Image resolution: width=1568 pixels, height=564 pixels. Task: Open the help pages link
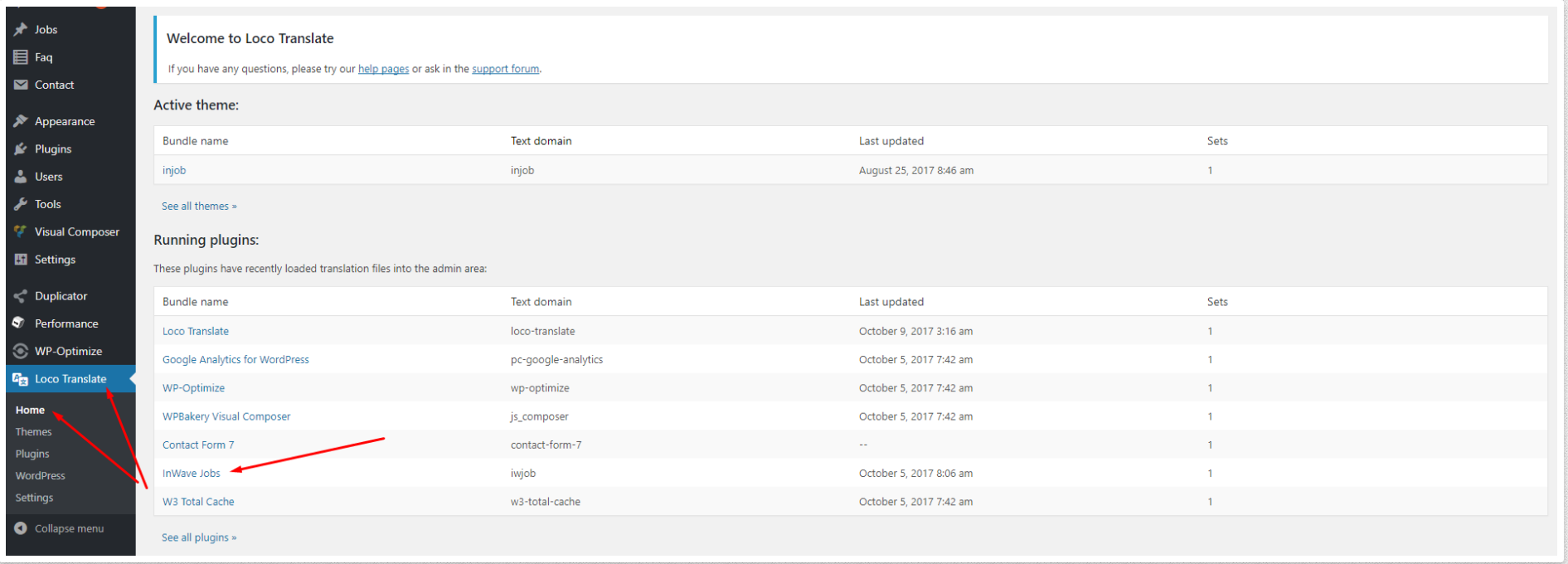pyautogui.click(x=383, y=69)
